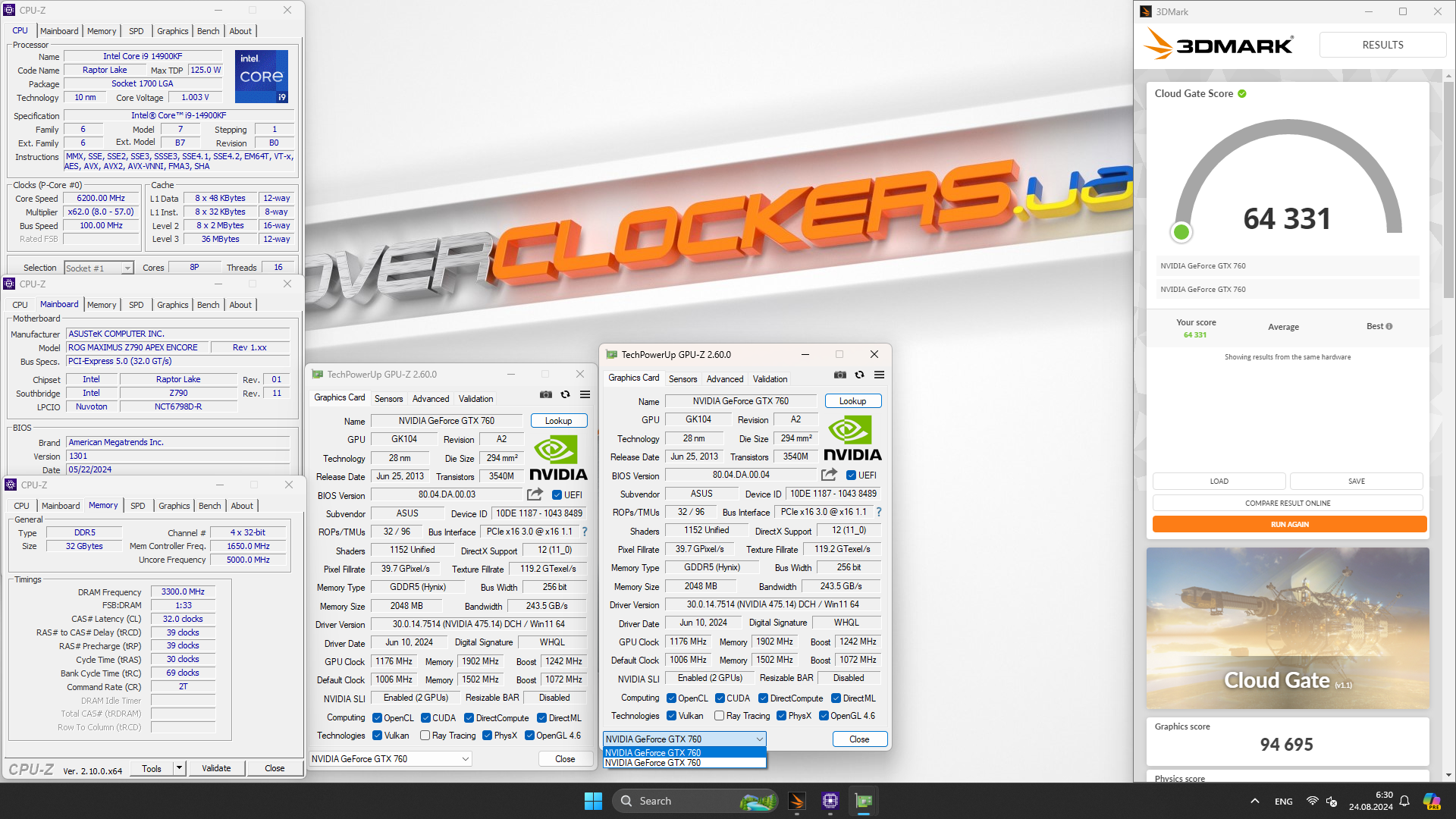Image resolution: width=1456 pixels, height=819 pixels.
Task: Click Close button in left GPU-Z window
Action: tap(565, 758)
